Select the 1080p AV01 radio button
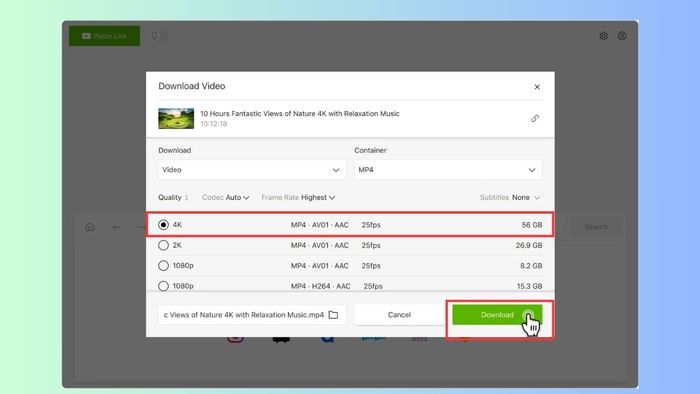Viewport: 700px width, 394px height. tap(163, 265)
